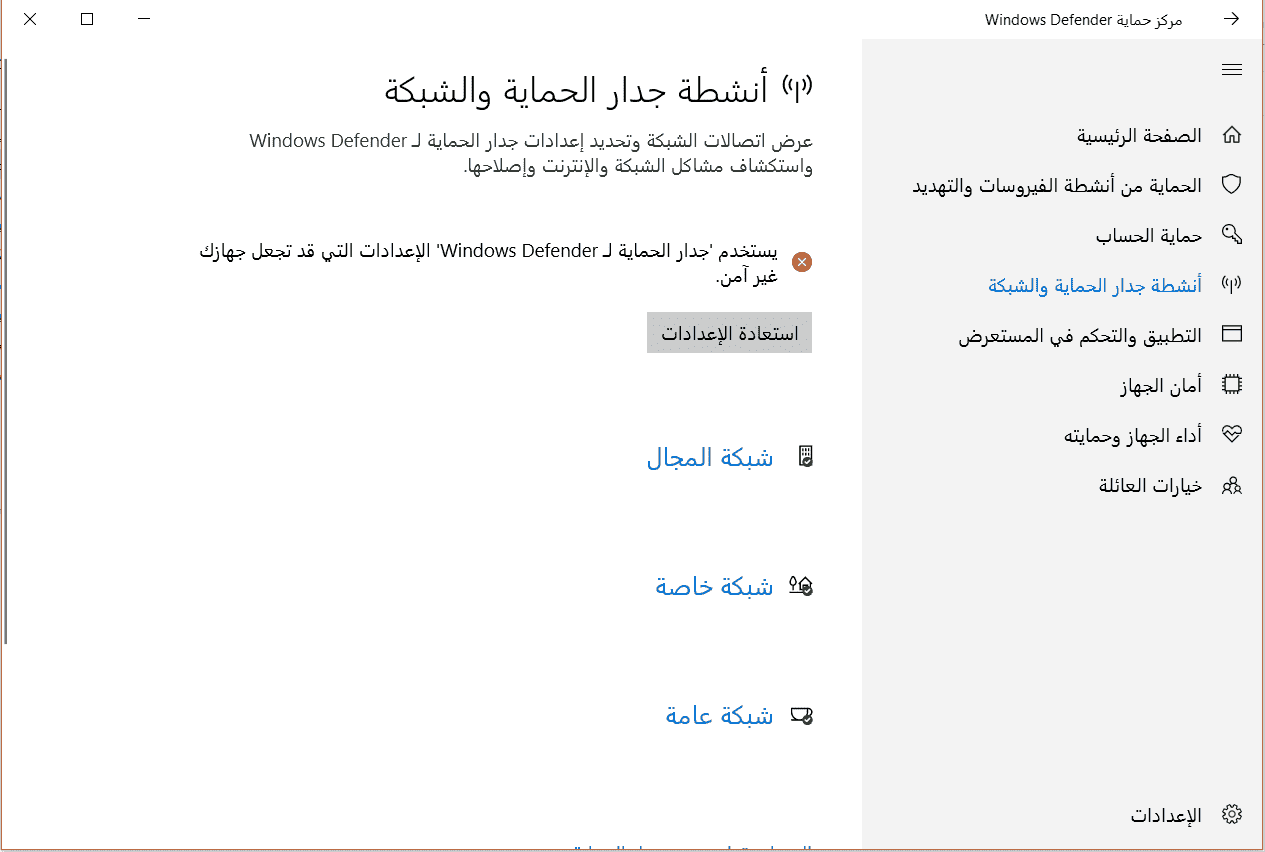Open the hamburger navigation menu icon
Viewport: 1265px width, 852px height.
point(1232,69)
